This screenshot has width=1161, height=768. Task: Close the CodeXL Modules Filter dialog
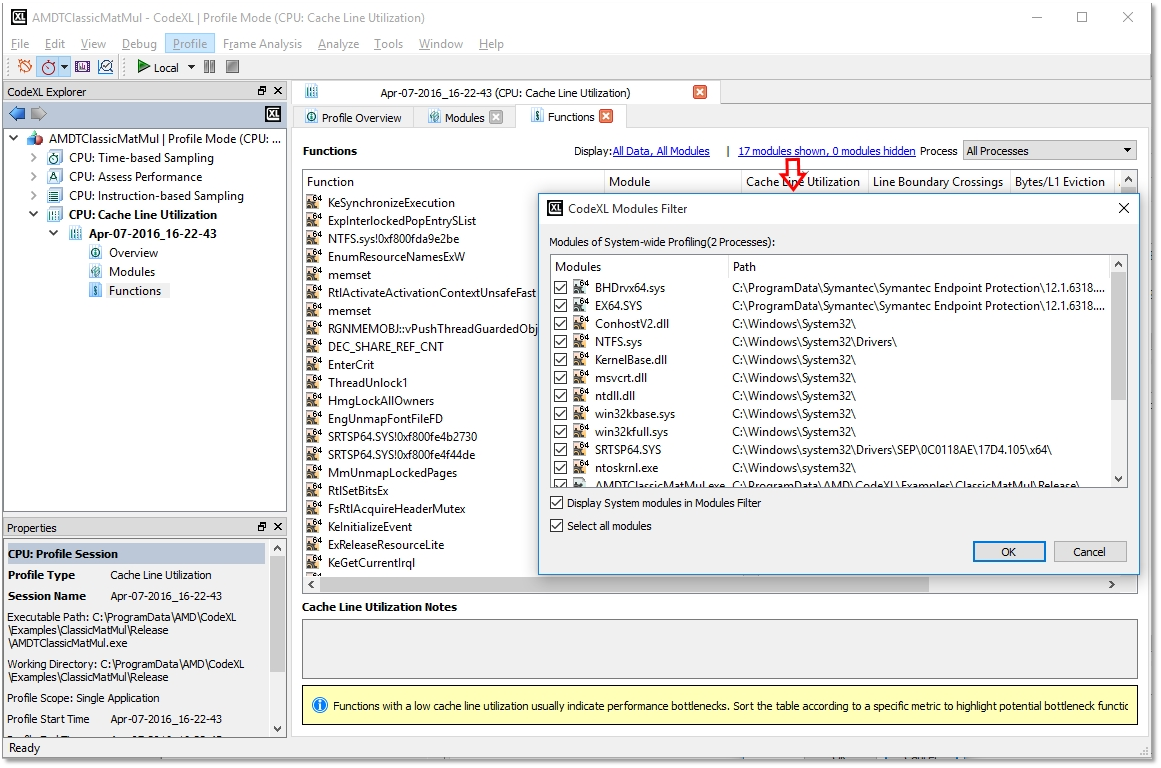coord(1123,208)
